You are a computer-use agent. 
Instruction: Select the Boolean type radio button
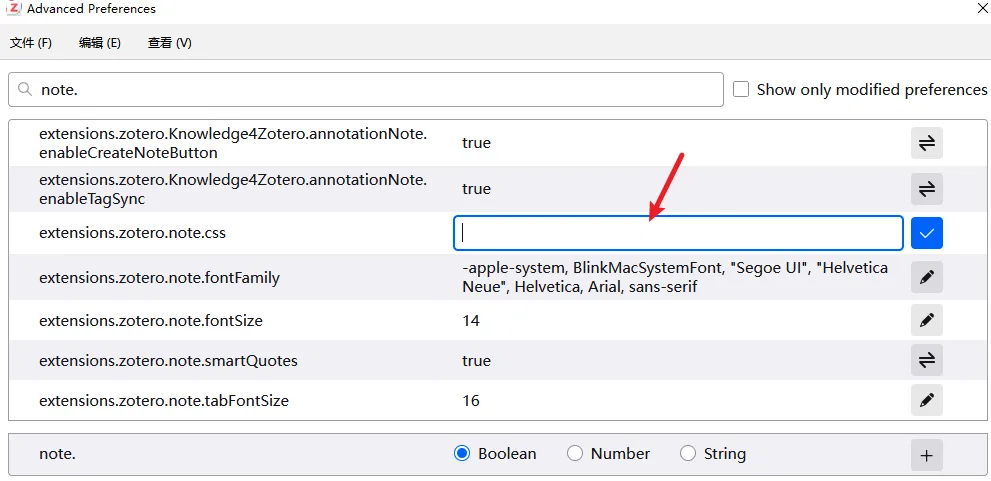[462, 454]
